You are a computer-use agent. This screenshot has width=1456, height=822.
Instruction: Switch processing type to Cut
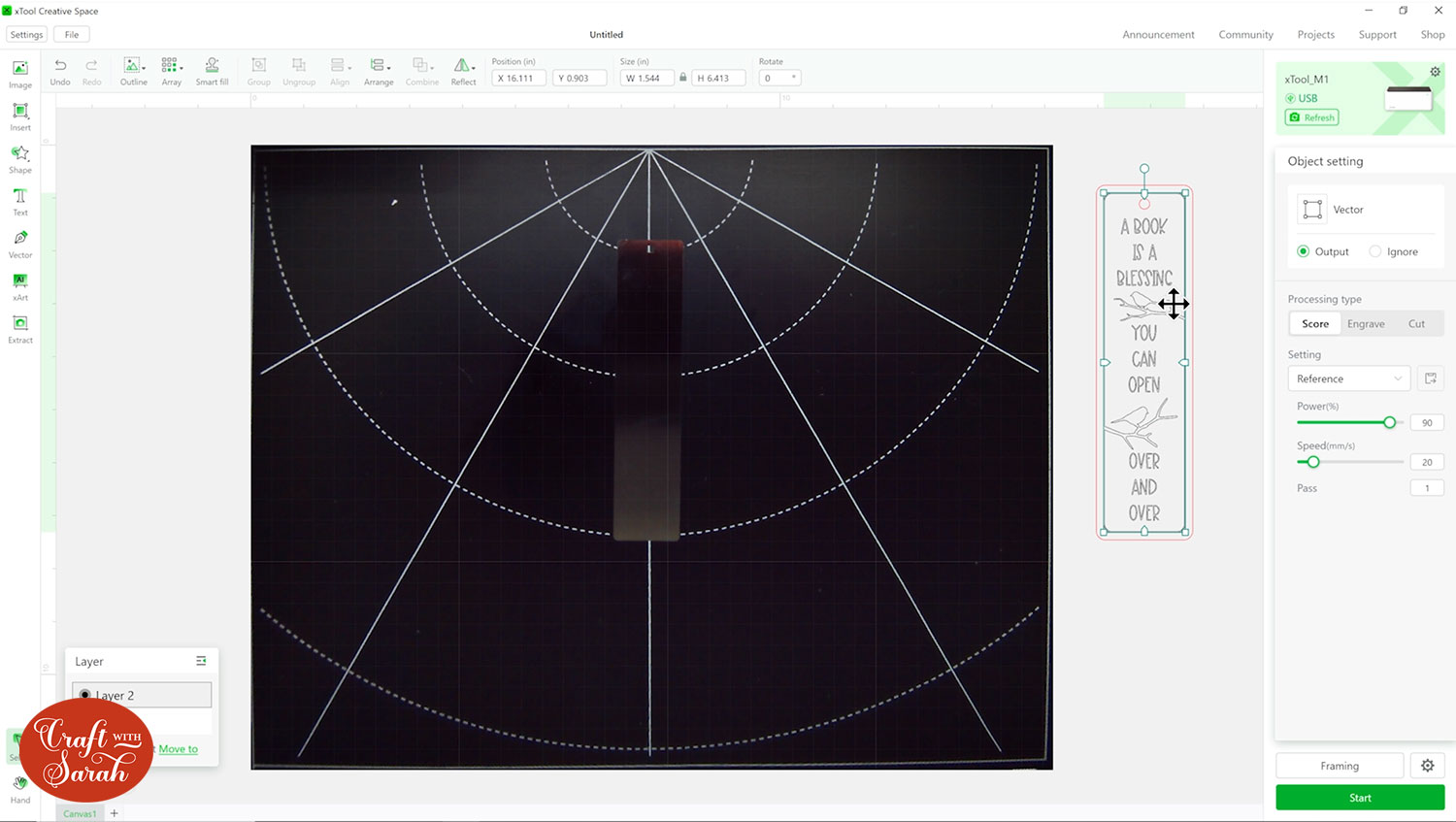1417,324
